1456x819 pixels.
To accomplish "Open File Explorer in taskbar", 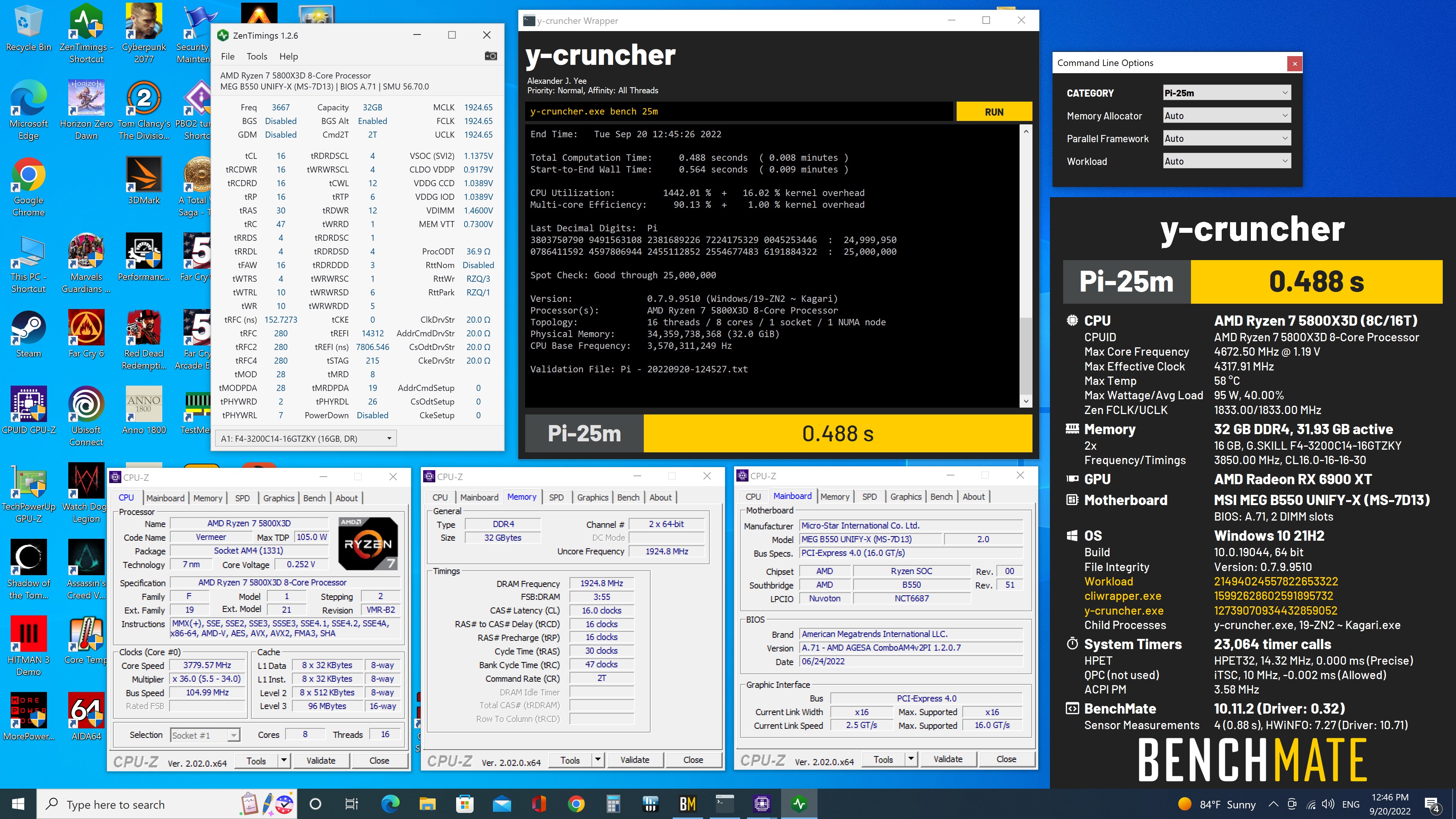I will (427, 804).
